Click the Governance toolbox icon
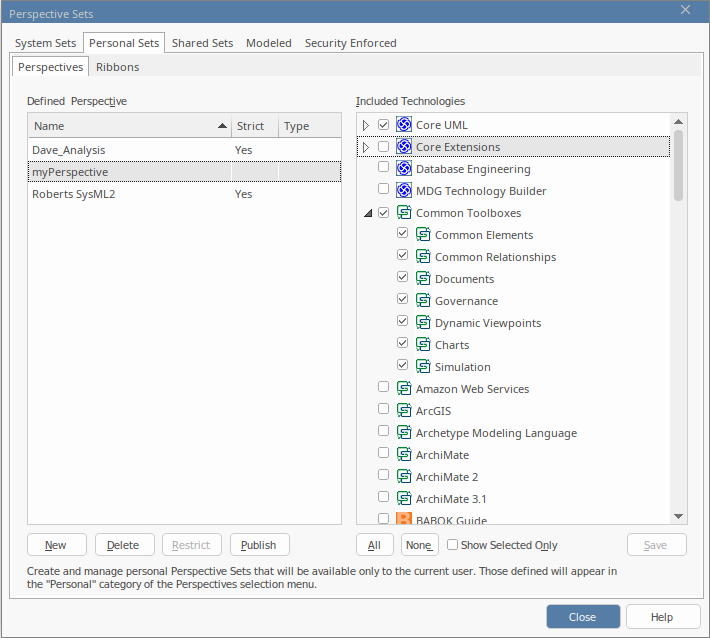Image resolution: width=710 pixels, height=638 pixels. (423, 301)
